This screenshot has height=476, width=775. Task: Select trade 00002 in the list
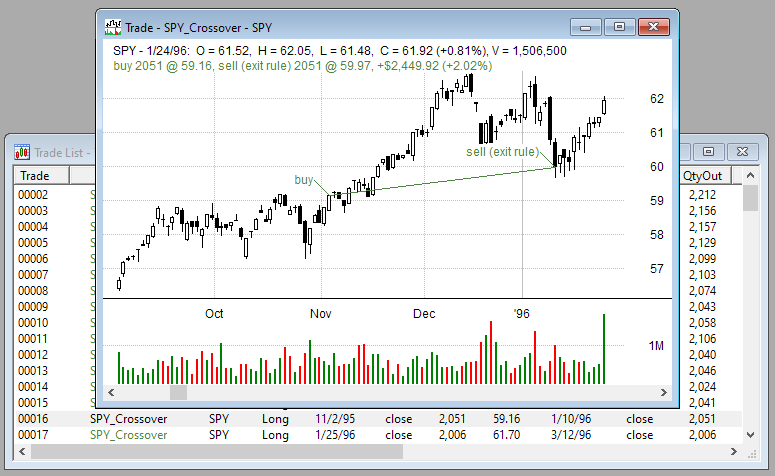pos(34,195)
